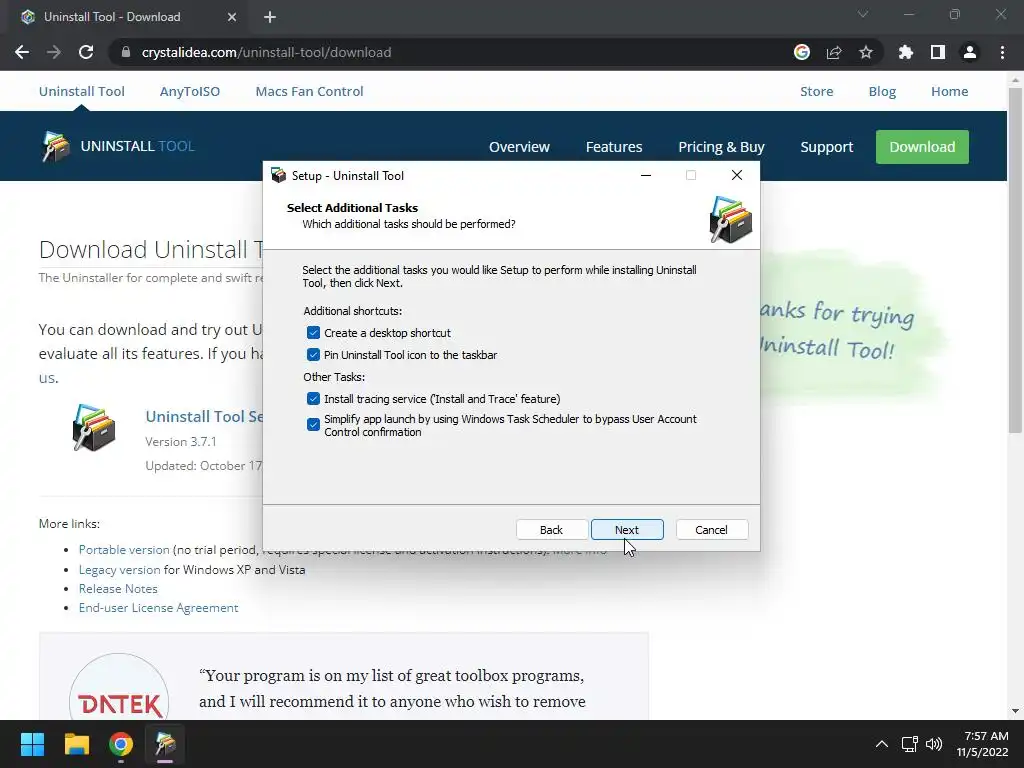Open volume control tray icon
This screenshot has width=1024, height=768.
935,744
